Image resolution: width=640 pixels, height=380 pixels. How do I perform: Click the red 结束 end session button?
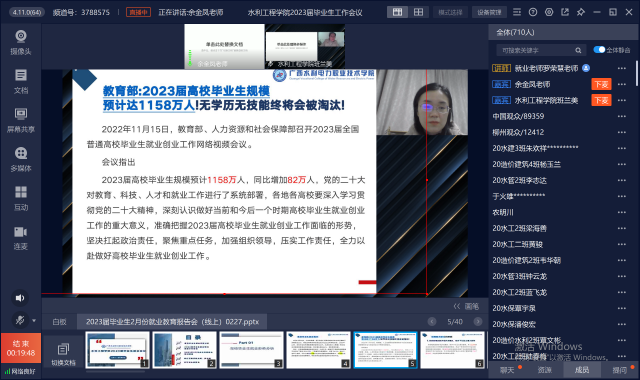click(x=21, y=348)
